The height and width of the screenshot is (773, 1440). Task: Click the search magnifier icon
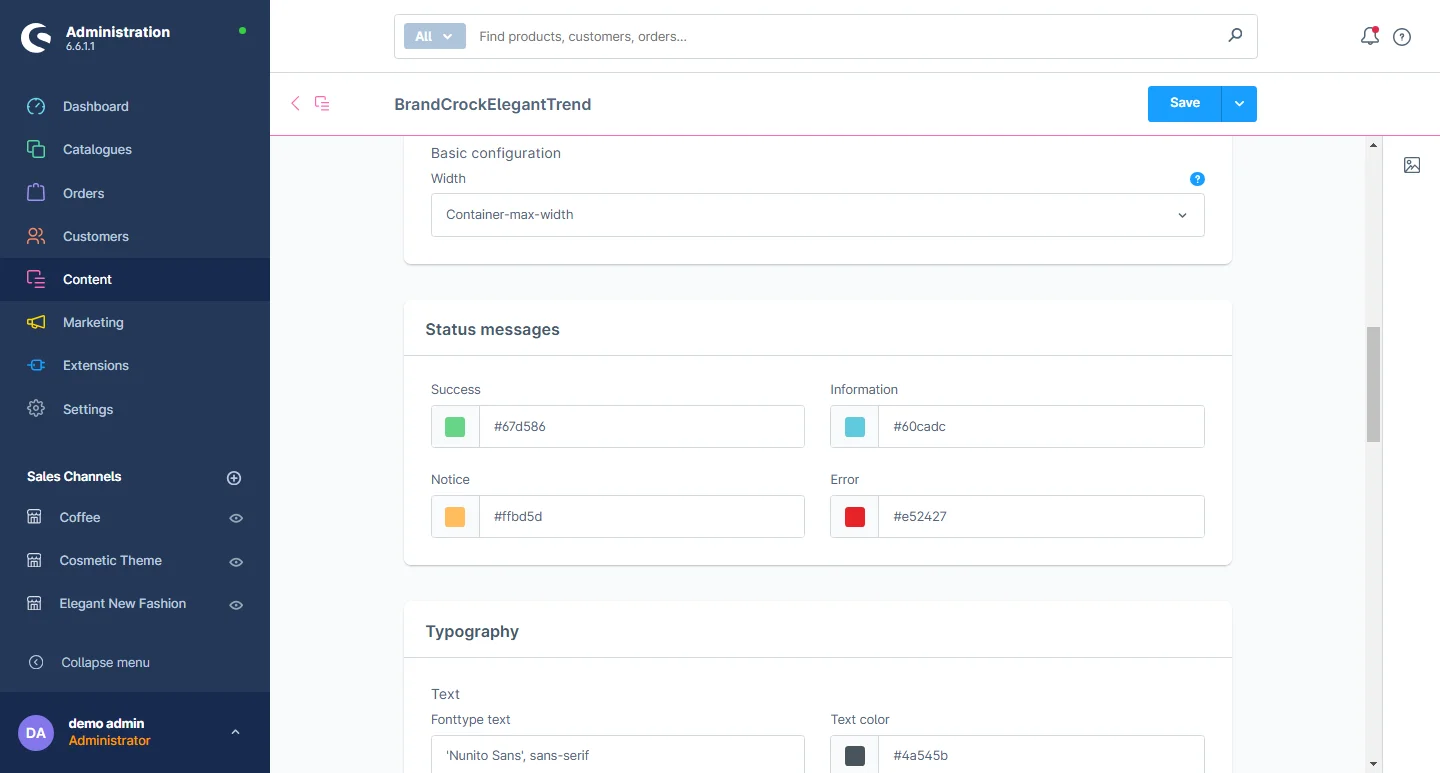pos(1235,36)
